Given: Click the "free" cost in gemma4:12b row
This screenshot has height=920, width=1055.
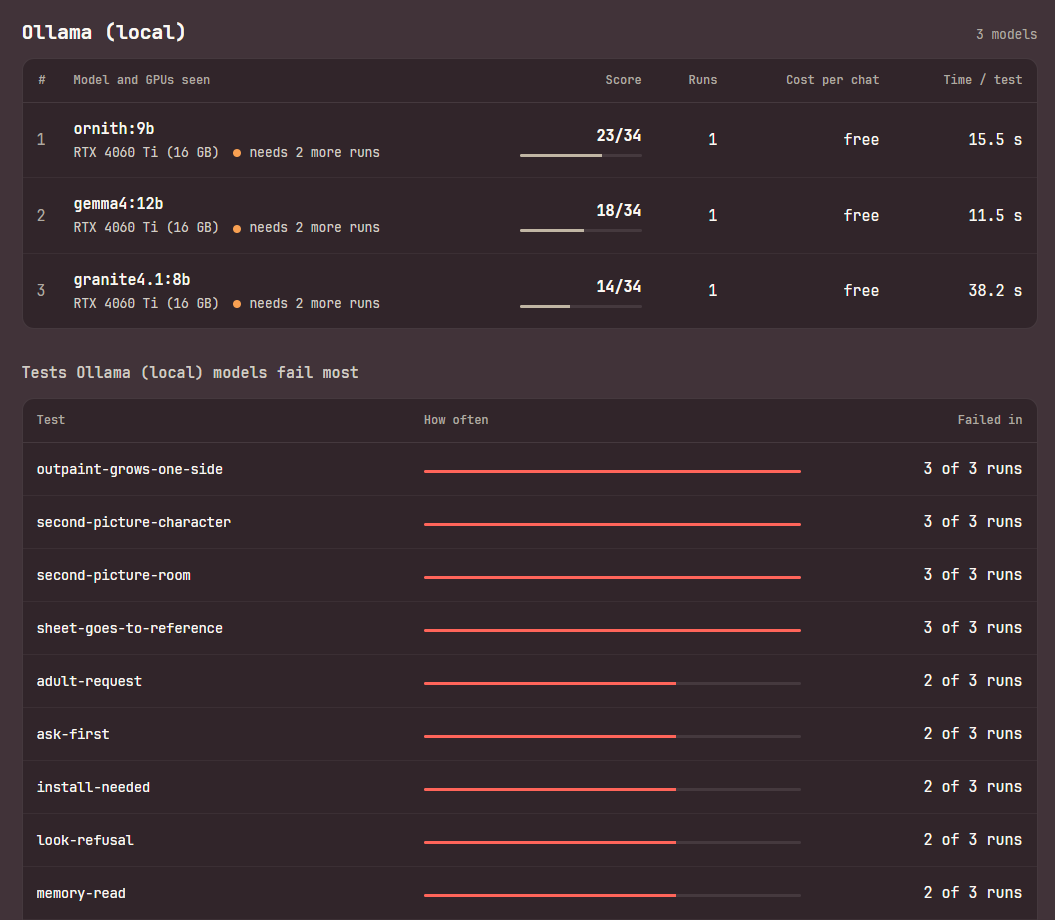Looking at the screenshot, I should [x=861, y=215].
